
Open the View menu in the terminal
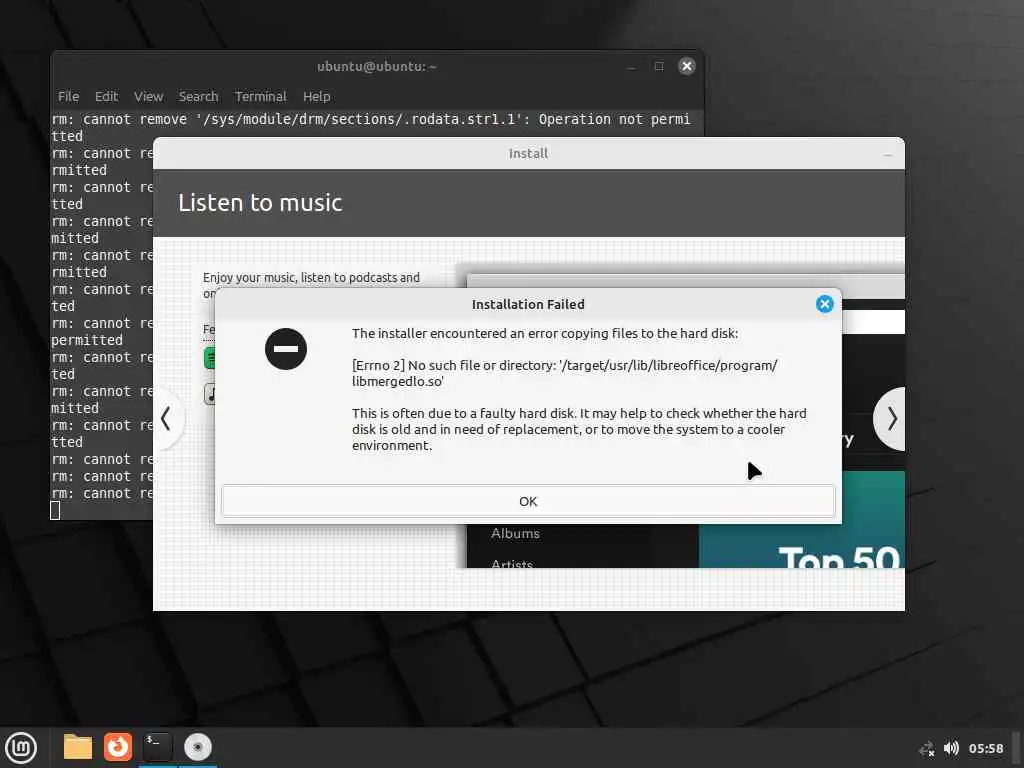[x=148, y=97]
